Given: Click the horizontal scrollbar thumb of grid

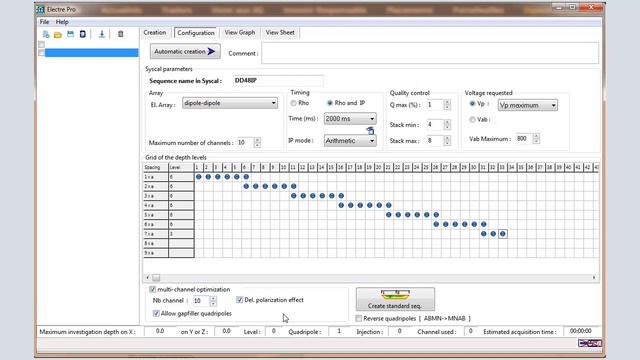Looking at the screenshot, I should pos(156,278).
